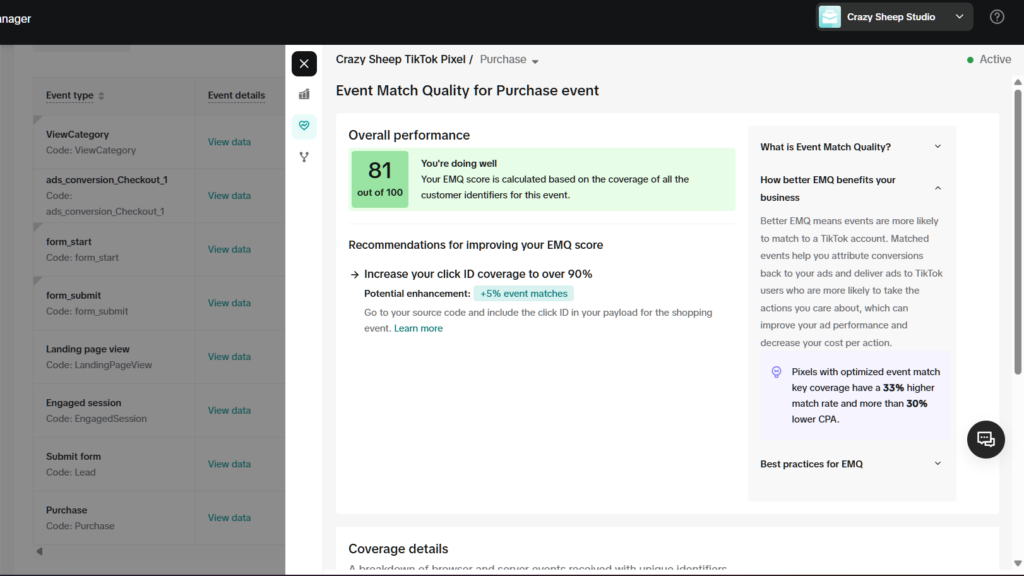Screen dimensions: 1024x576
Task: Click the lightbulb tip icon
Action: coord(776,372)
